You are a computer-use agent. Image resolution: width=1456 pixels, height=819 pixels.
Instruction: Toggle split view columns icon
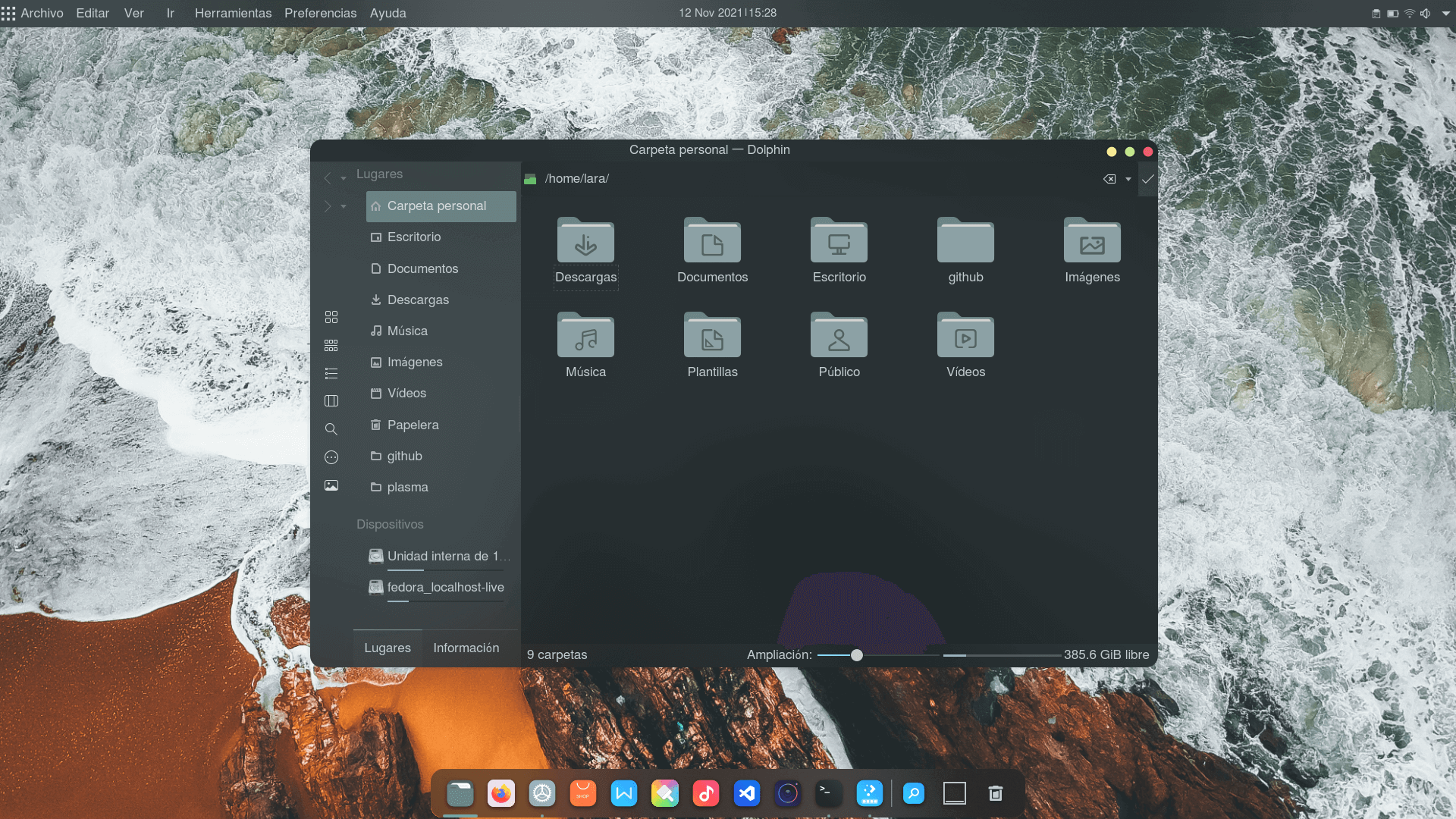pyautogui.click(x=331, y=401)
